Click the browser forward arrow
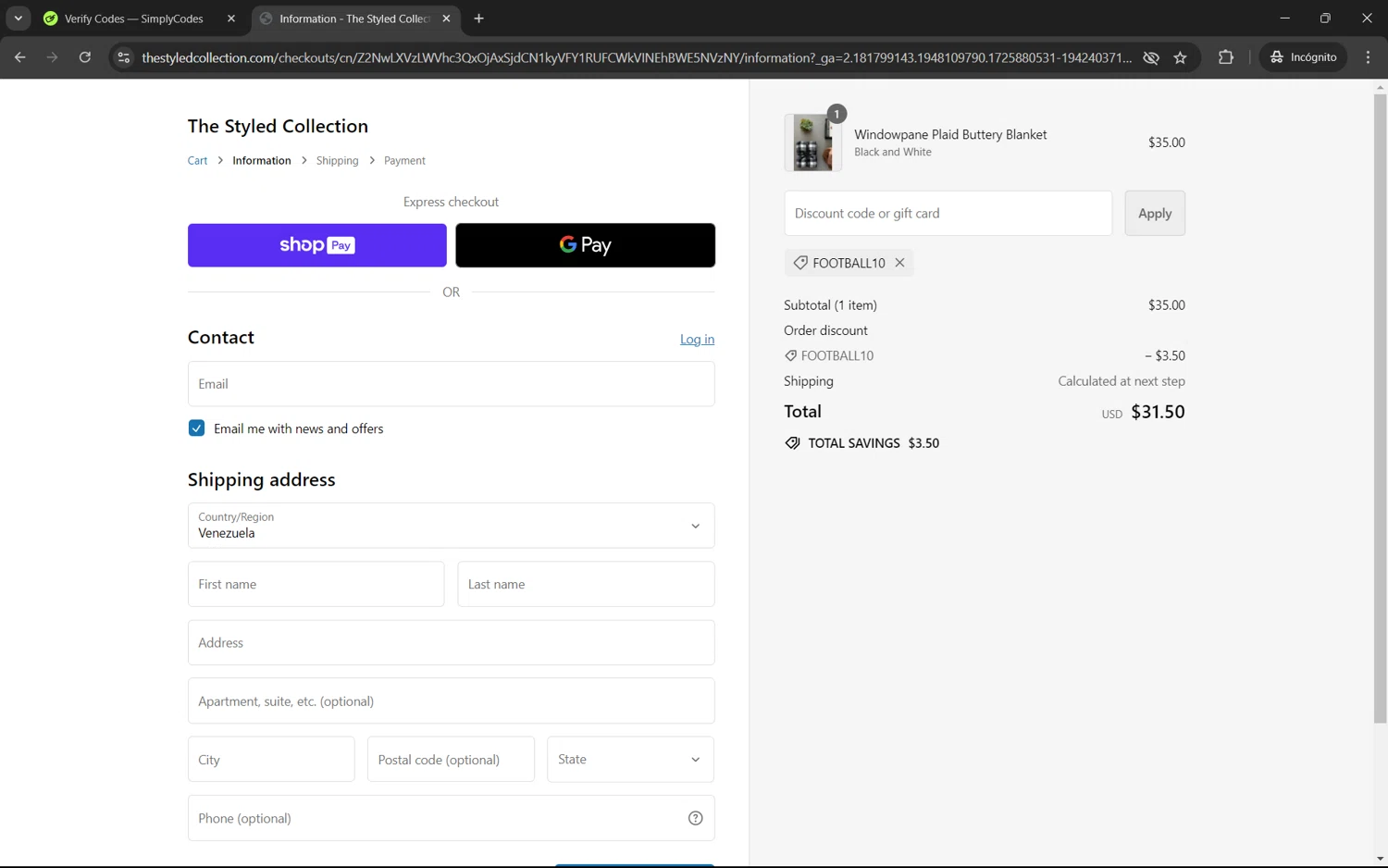1388x868 pixels. 52,57
